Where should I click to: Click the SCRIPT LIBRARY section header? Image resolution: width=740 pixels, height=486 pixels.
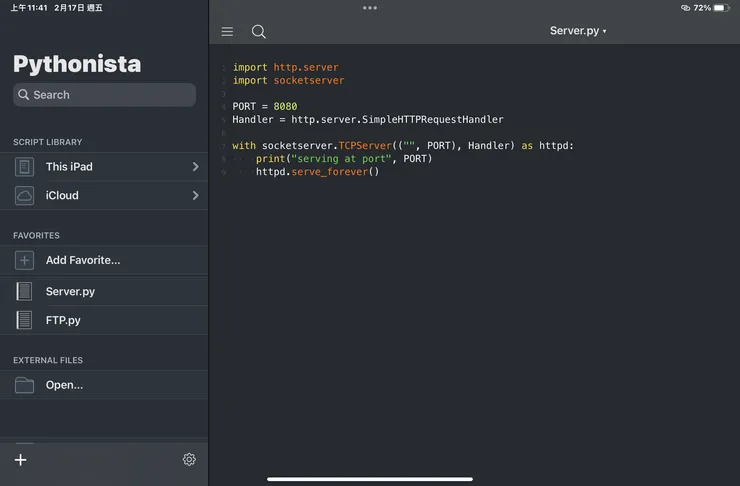coord(48,142)
